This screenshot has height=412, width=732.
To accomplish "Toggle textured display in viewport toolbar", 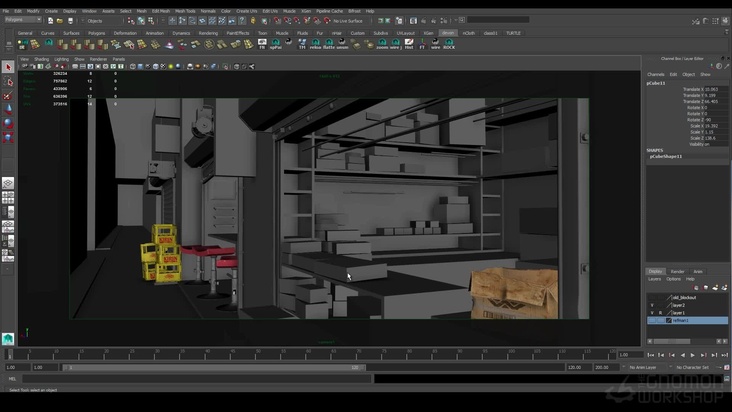I will (163, 67).
